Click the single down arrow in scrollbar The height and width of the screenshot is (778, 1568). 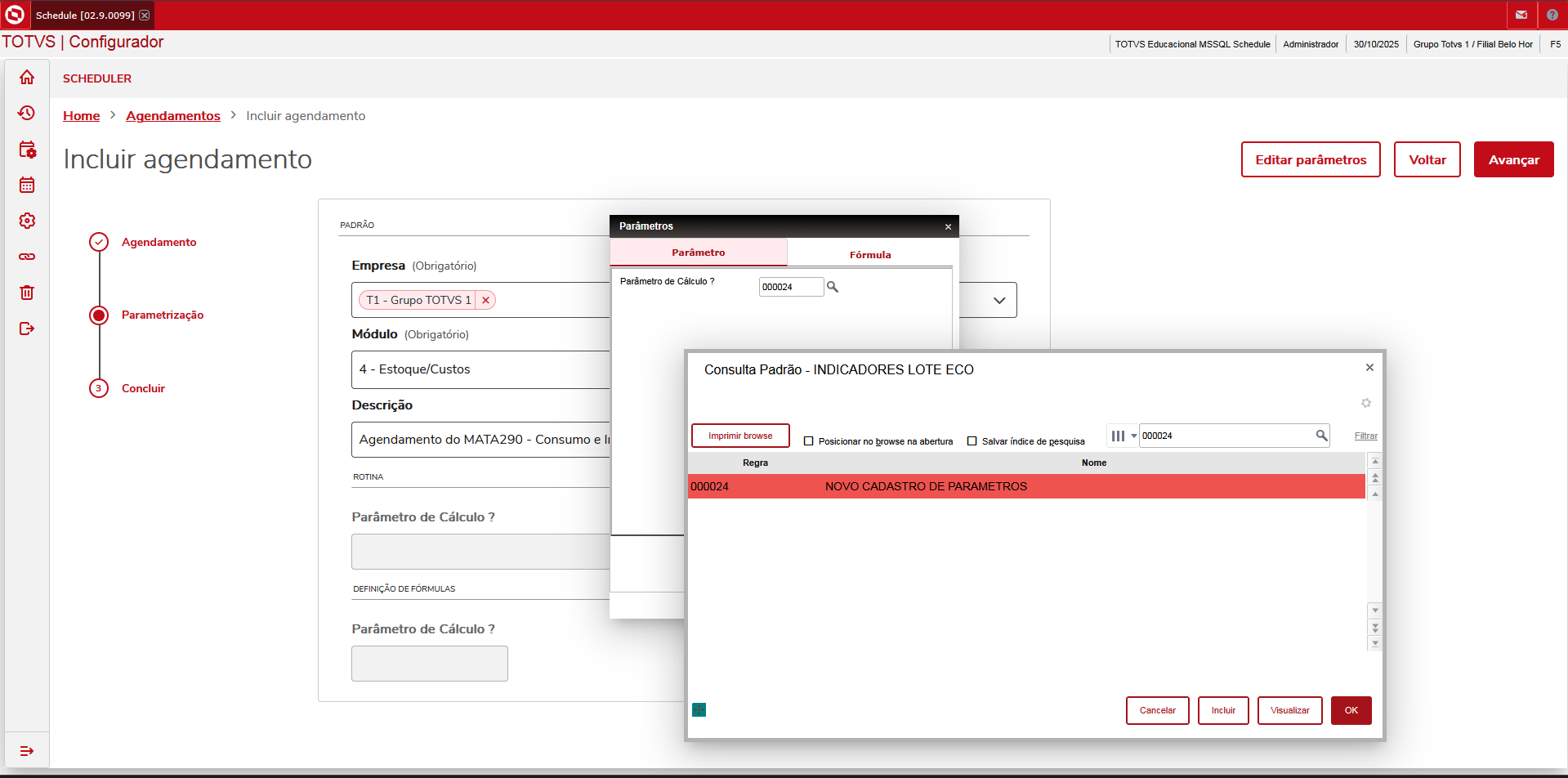point(1375,610)
